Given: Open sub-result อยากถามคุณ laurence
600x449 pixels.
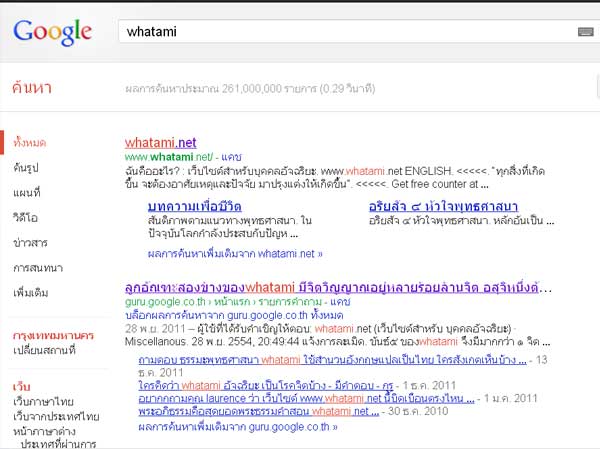Looking at the screenshot, I should coord(306,398).
